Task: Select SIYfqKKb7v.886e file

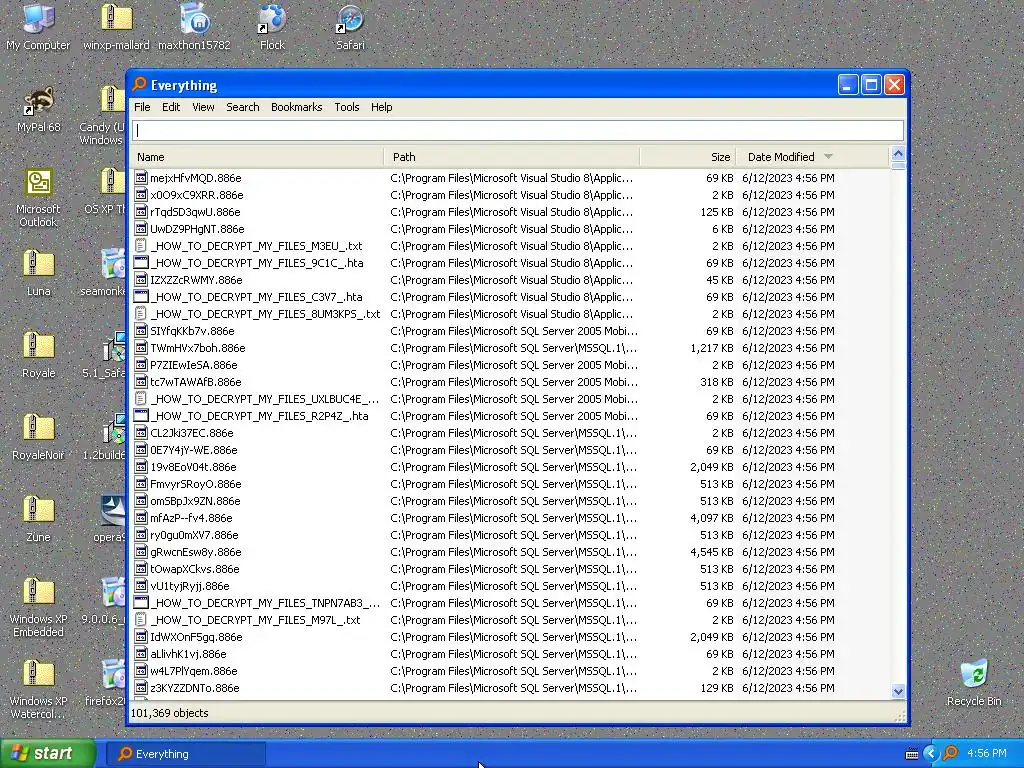Action: coord(192,330)
